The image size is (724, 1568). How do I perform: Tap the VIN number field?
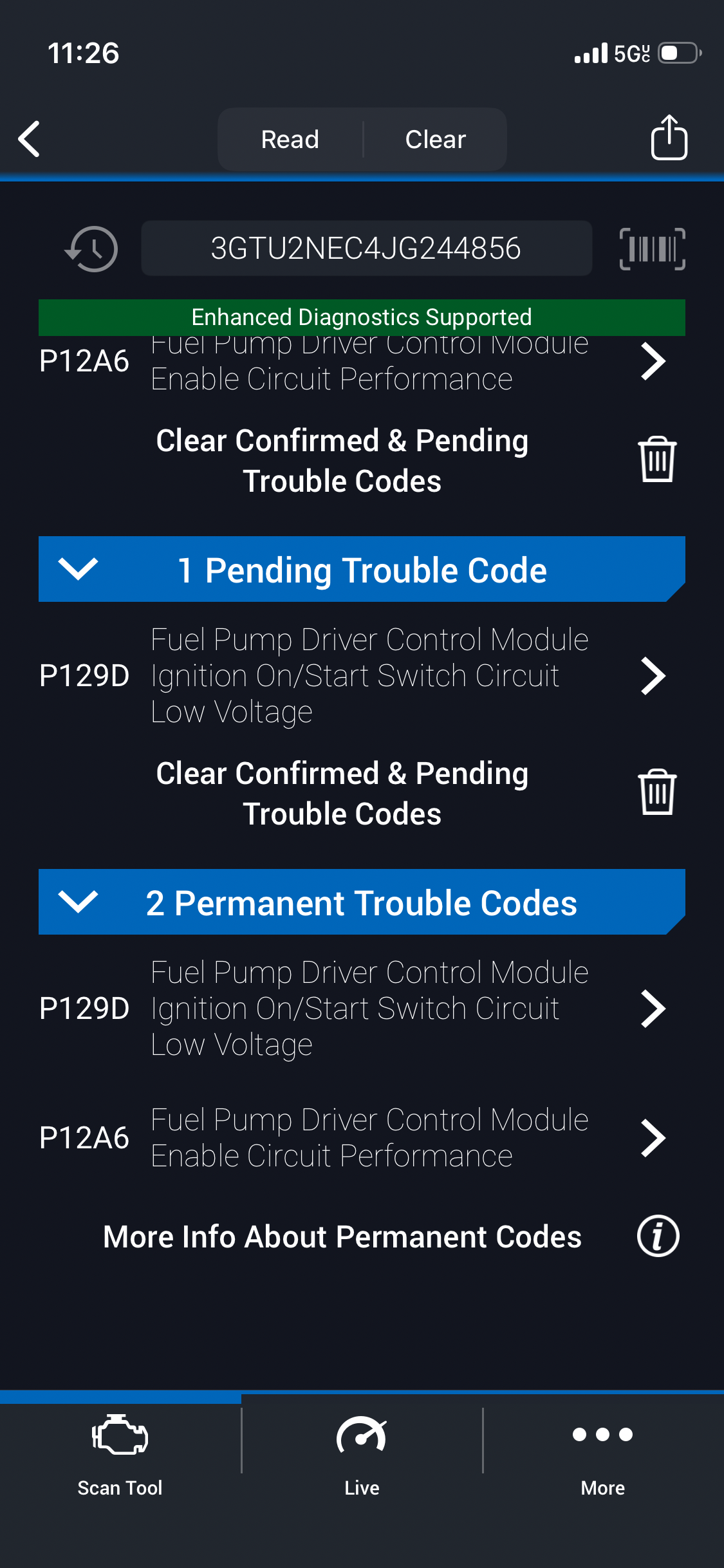(366, 248)
